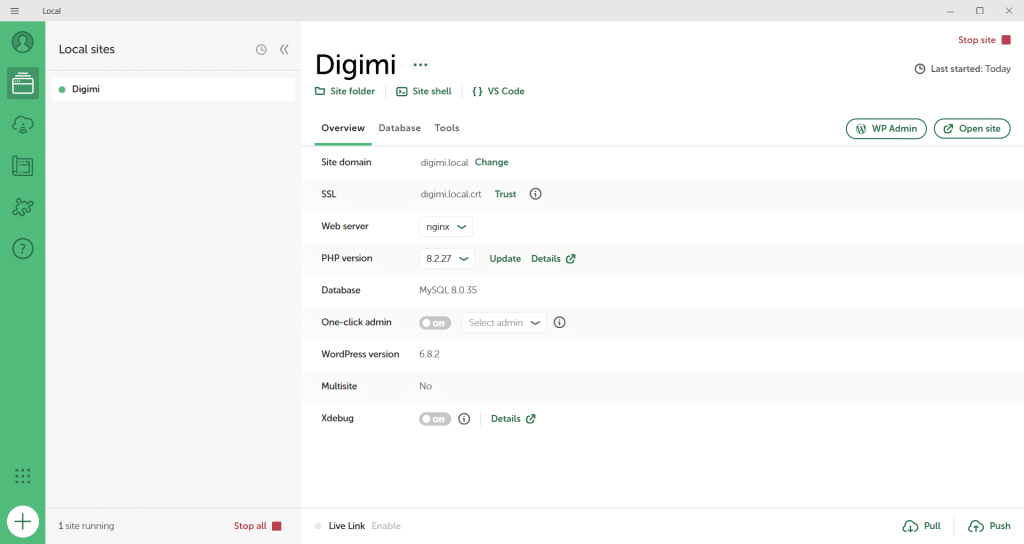Click the Local sites heading
1024x544 pixels.
pos(87,50)
